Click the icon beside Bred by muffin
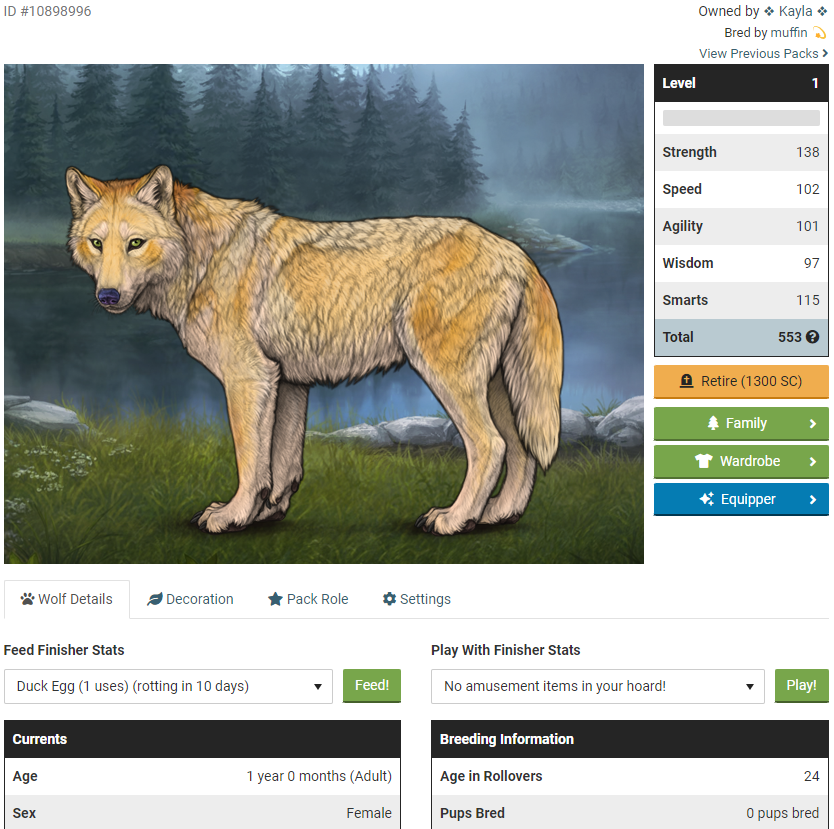Image resolution: width=834 pixels, height=829 pixels. [819, 33]
